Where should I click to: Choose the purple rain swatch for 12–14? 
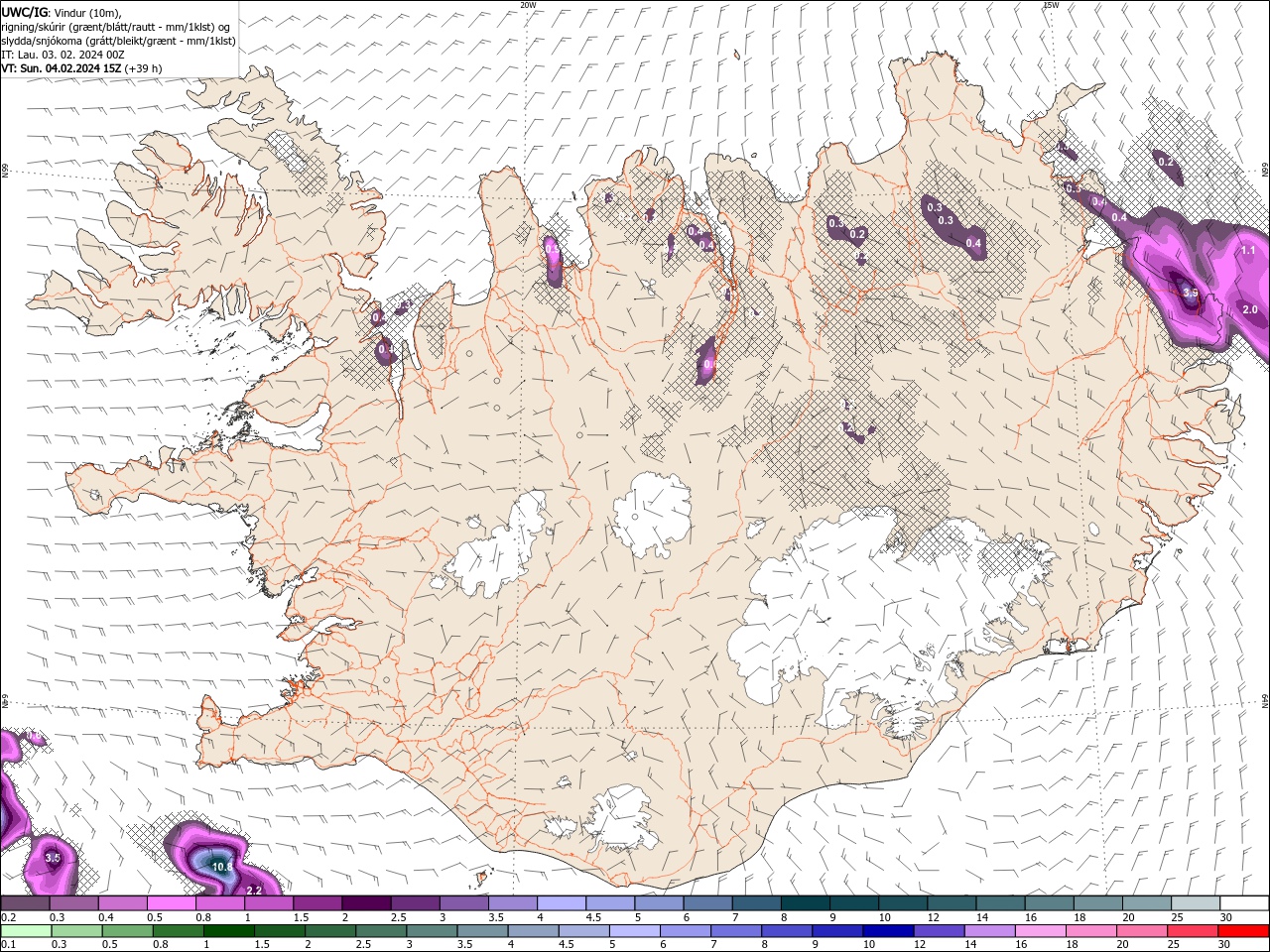(939, 931)
